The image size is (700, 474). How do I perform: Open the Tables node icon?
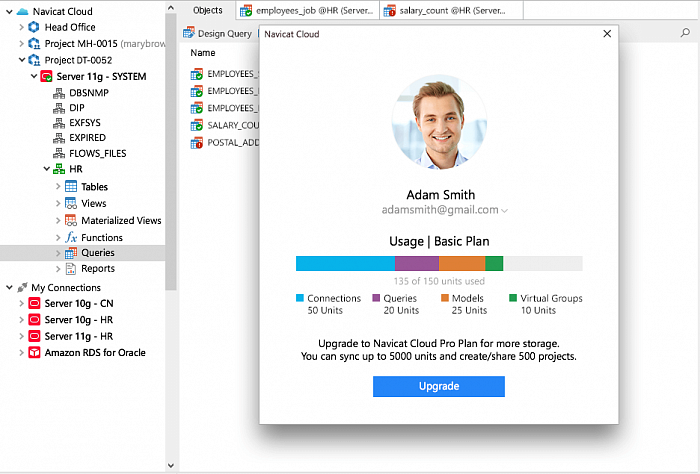(x=71, y=187)
